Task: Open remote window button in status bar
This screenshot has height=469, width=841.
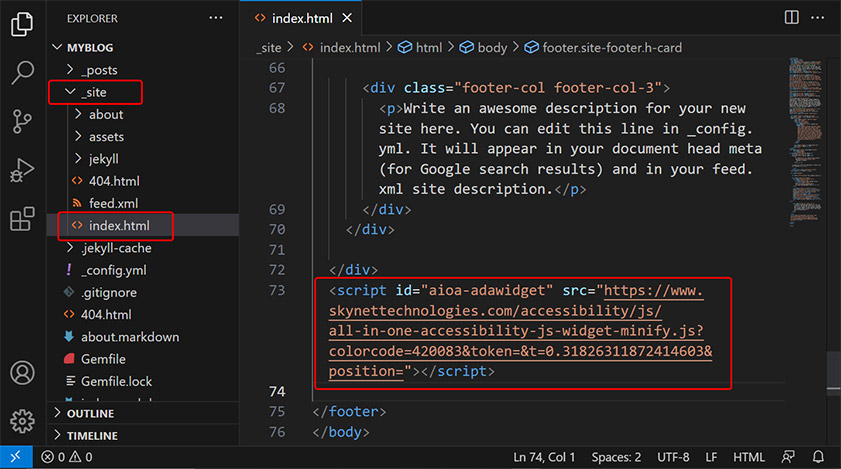Action: [16, 457]
